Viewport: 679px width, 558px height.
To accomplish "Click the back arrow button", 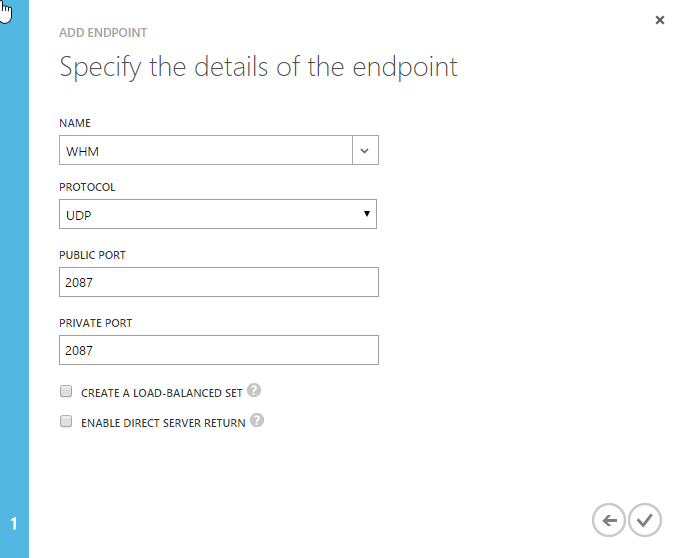I will [x=609, y=520].
